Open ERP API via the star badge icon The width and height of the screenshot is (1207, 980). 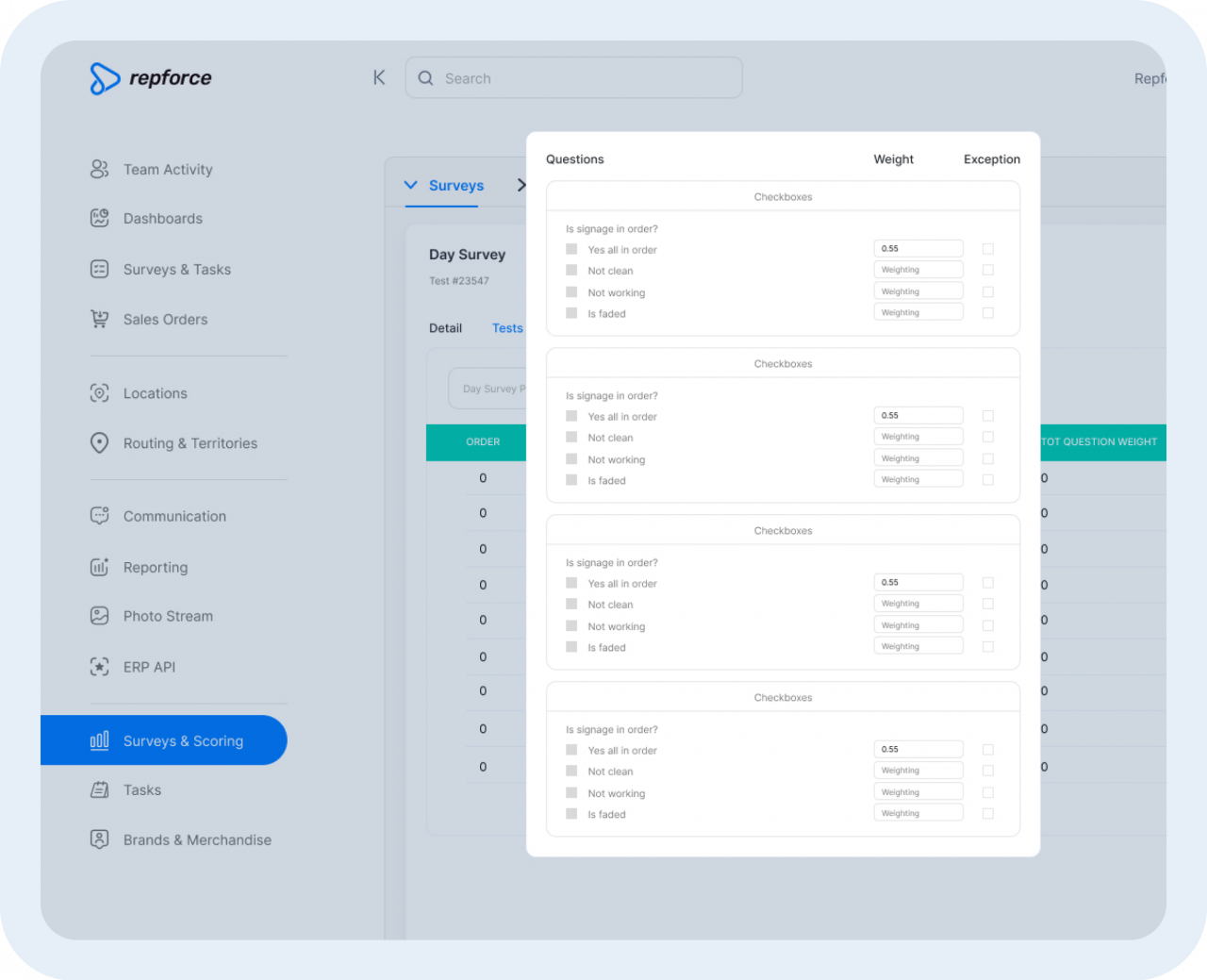coord(100,667)
